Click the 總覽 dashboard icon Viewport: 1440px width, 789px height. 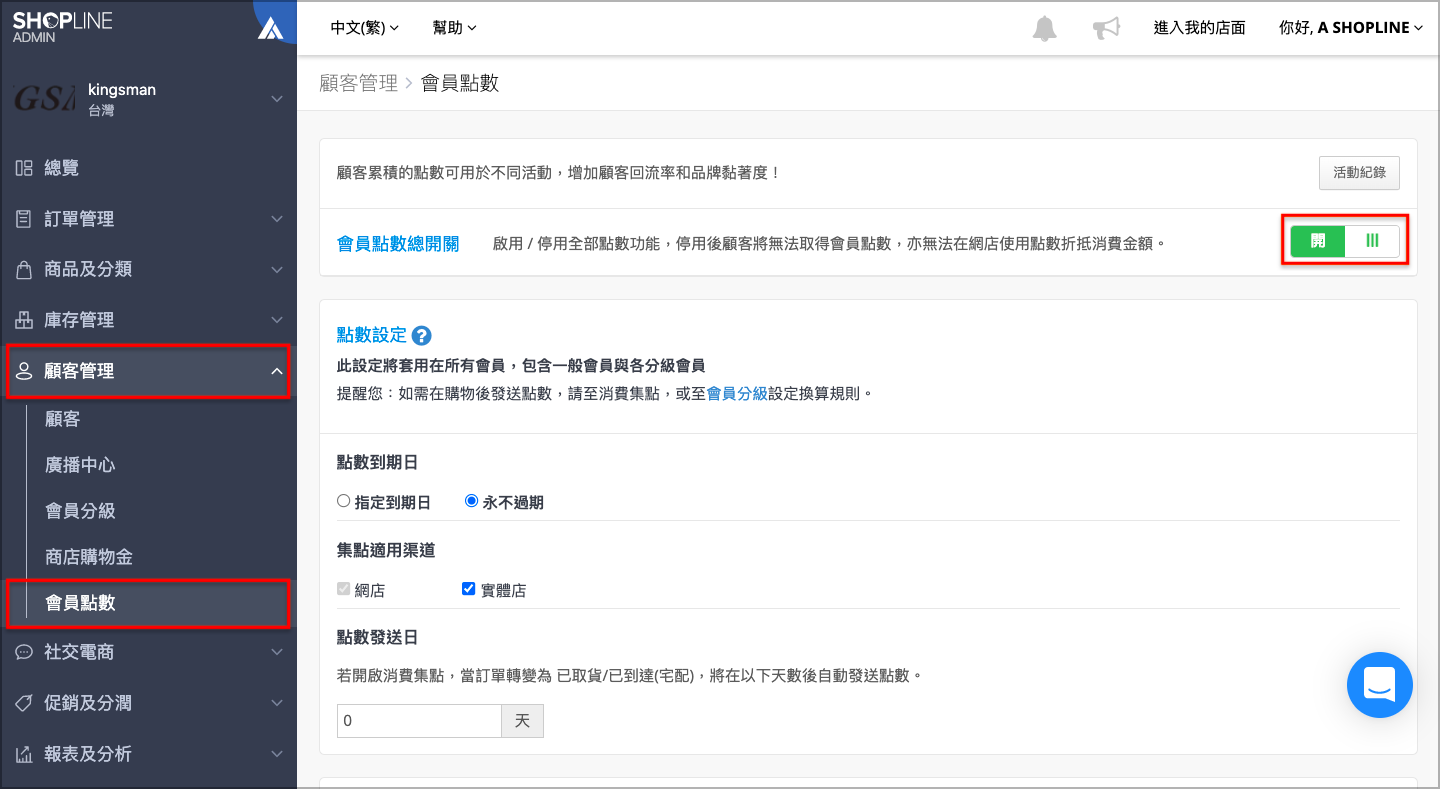[24, 168]
